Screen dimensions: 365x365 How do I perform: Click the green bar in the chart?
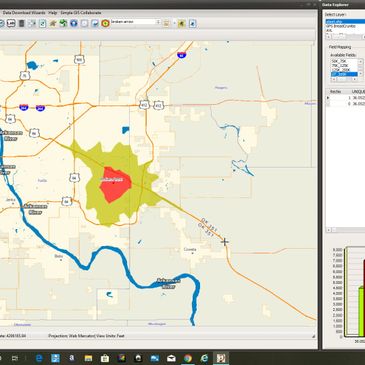(x=361, y=311)
